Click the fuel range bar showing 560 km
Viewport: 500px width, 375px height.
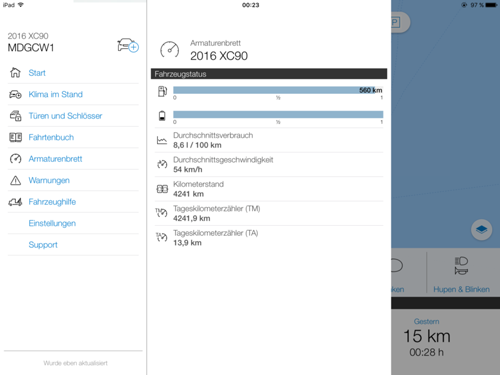pos(278,90)
